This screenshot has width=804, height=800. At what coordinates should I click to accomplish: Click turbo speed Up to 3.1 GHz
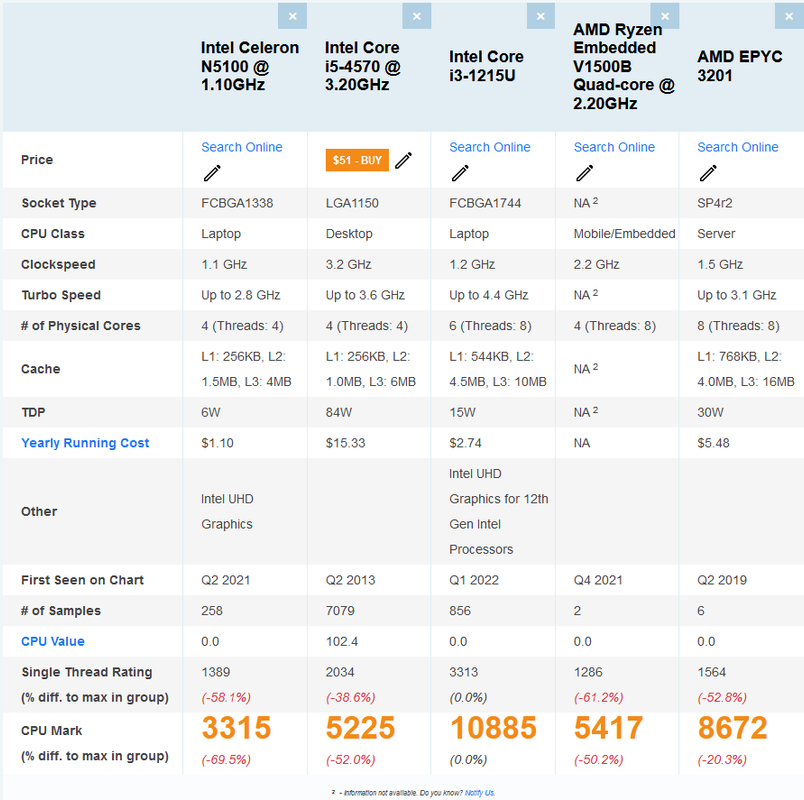(x=736, y=295)
